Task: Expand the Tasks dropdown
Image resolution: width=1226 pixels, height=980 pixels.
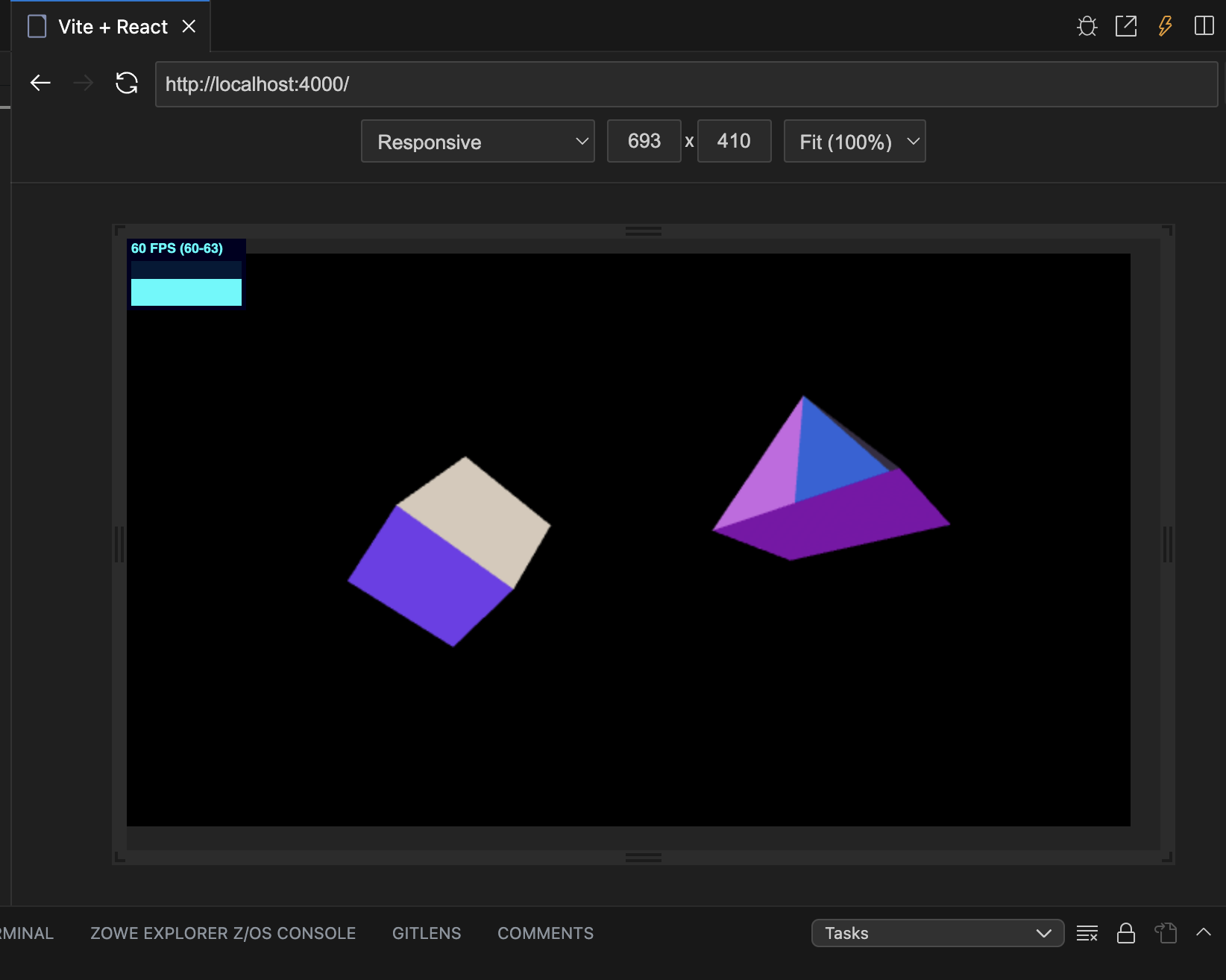Action: click(x=937, y=933)
